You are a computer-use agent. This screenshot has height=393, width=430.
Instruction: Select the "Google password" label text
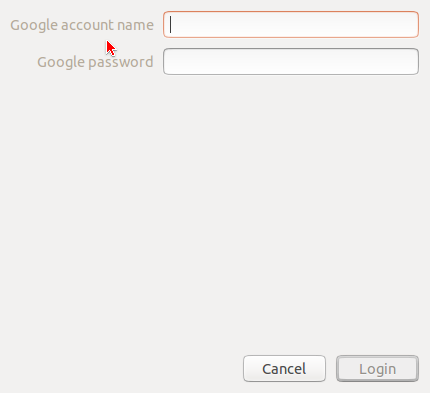pyautogui.click(x=95, y=62)
